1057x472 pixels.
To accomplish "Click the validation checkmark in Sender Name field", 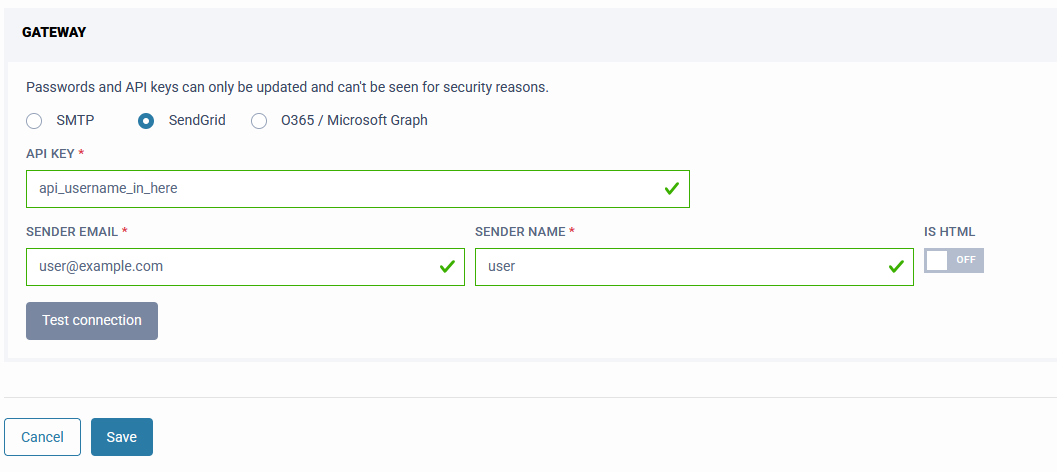I will pyautogui.click(x=896, y=267).
